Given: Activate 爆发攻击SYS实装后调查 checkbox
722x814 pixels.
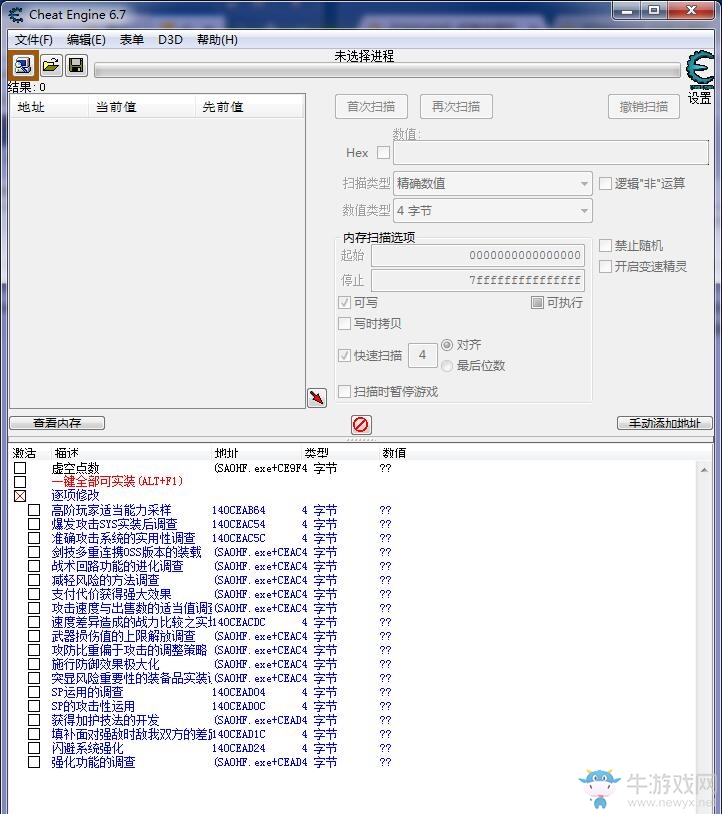Looking at the screenshot, I should [x=34, y=524].
